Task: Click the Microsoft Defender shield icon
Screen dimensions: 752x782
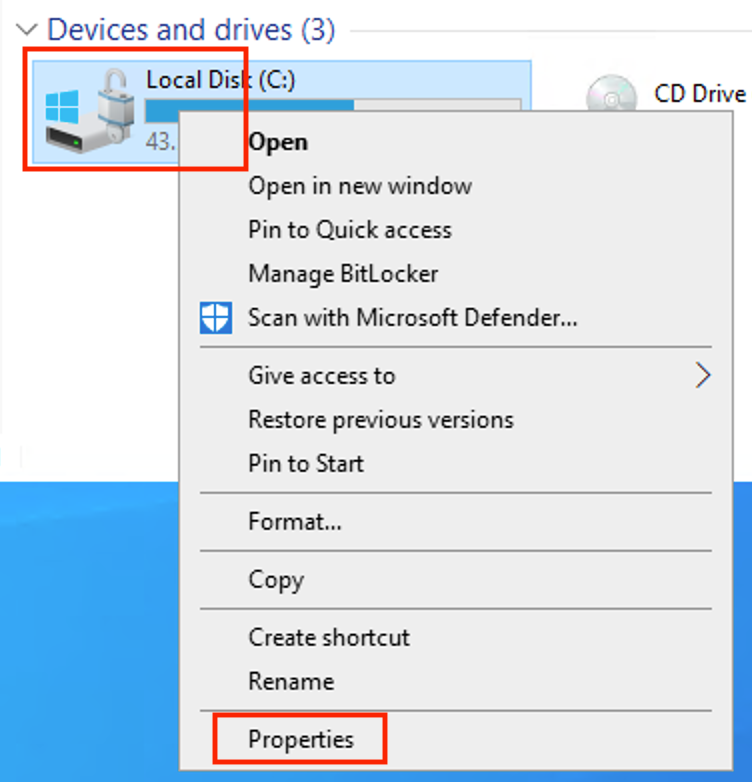Action: click(x=215, y=318)
